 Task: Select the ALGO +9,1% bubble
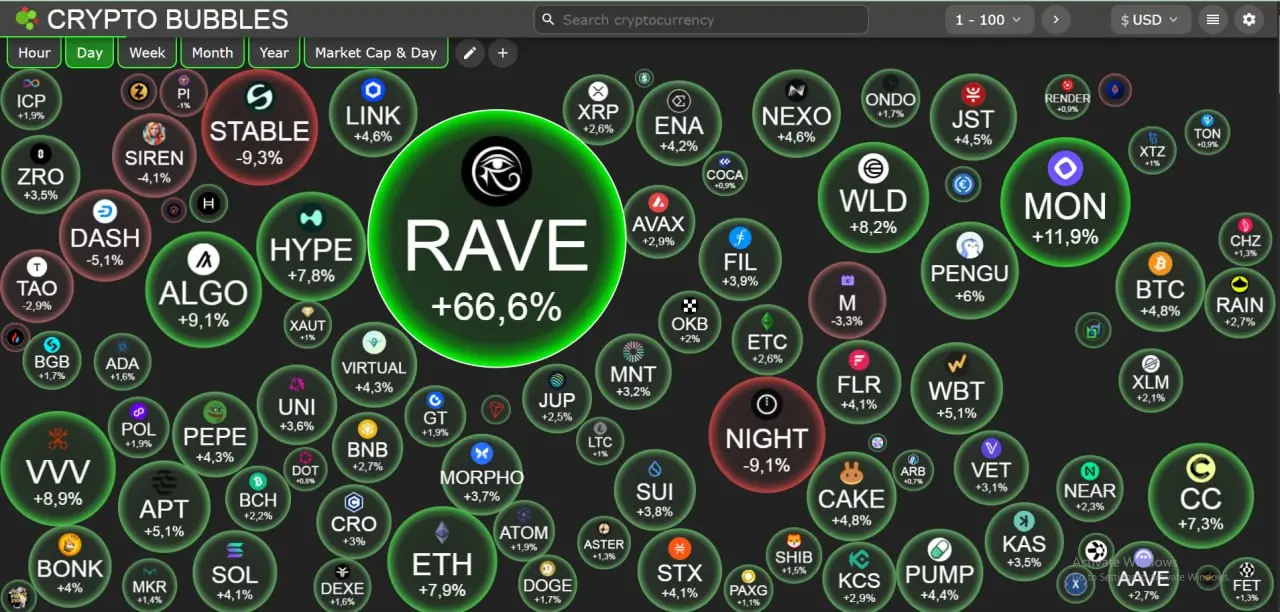tap(204, 289)
